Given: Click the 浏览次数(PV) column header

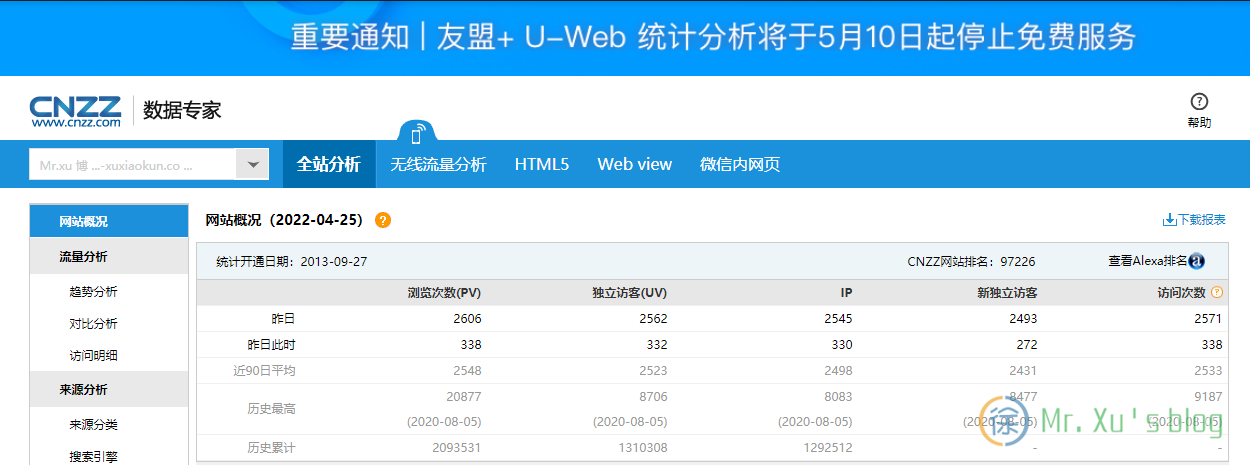Looking at the screenshot, I should 444,292.
